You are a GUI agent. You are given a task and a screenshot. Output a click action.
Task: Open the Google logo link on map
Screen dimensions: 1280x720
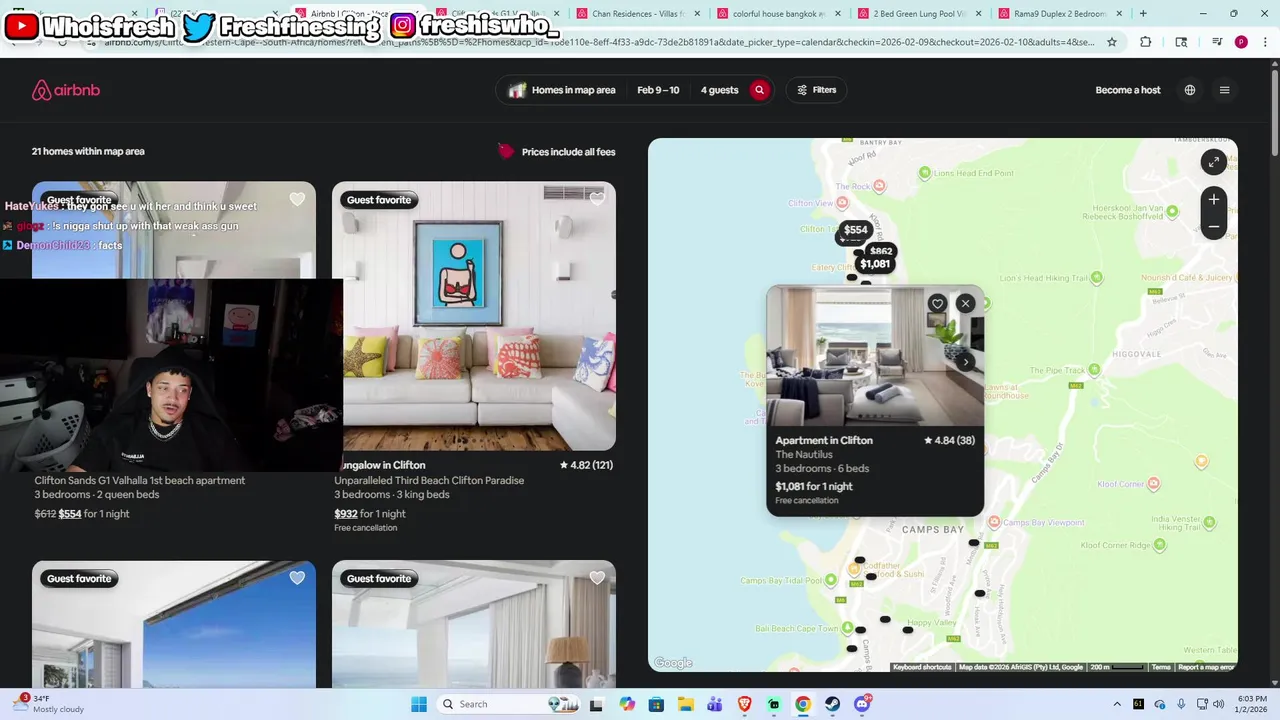(x=673, y=663)
